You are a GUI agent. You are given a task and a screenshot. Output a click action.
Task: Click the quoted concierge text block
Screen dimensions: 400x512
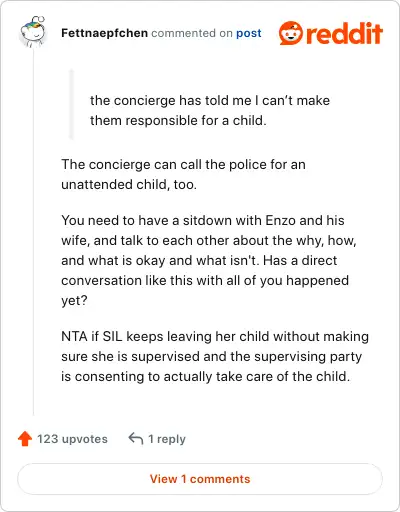coord(210,110)
